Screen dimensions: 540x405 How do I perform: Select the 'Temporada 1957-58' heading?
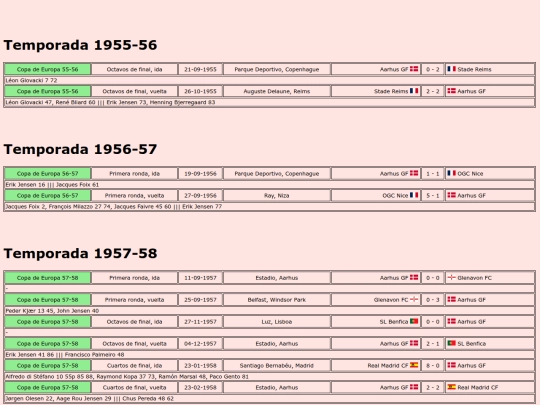tap(80, 254)
